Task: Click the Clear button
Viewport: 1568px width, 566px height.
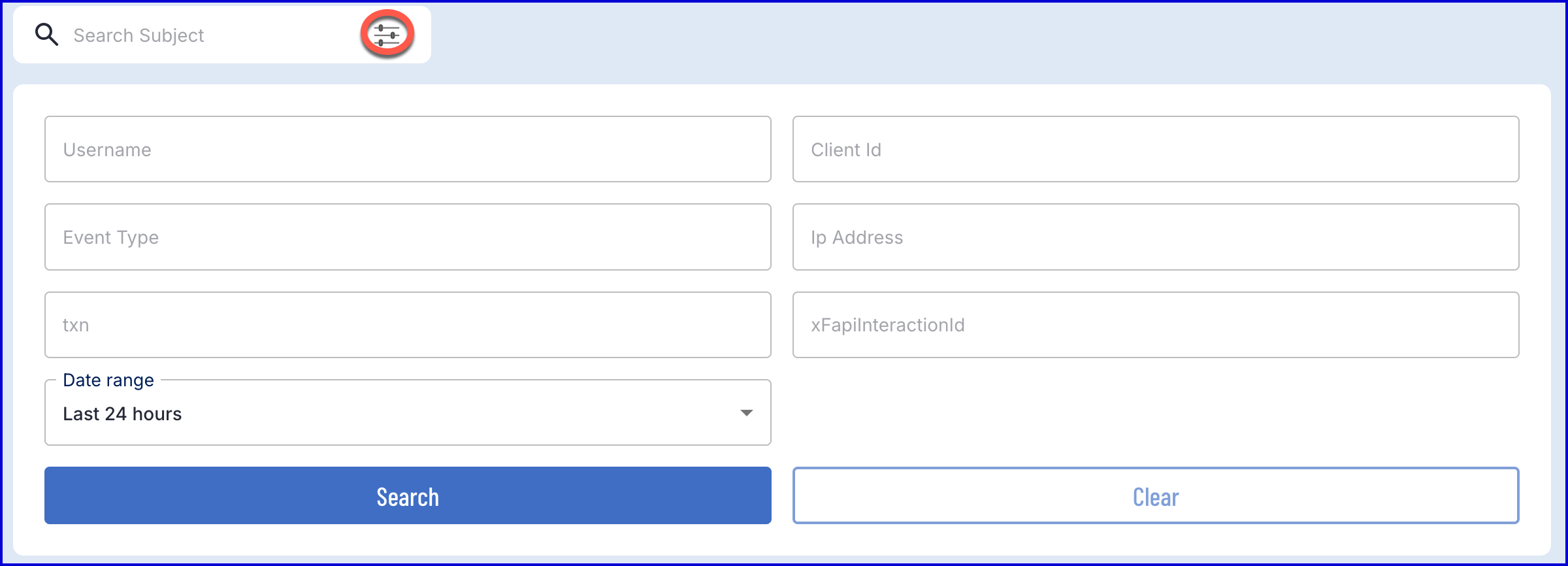Action: tap(1155, 495)
